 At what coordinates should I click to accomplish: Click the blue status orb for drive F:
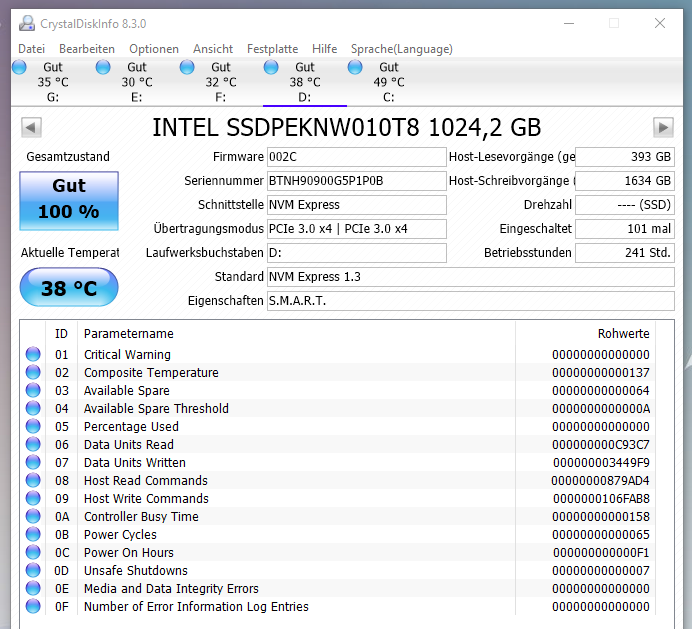(187, 67)
